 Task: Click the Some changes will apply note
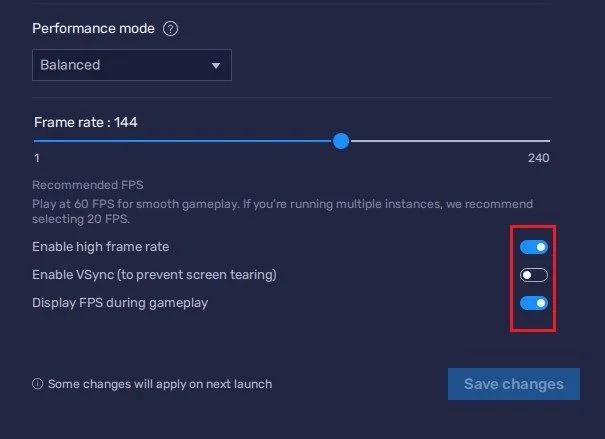160,384
